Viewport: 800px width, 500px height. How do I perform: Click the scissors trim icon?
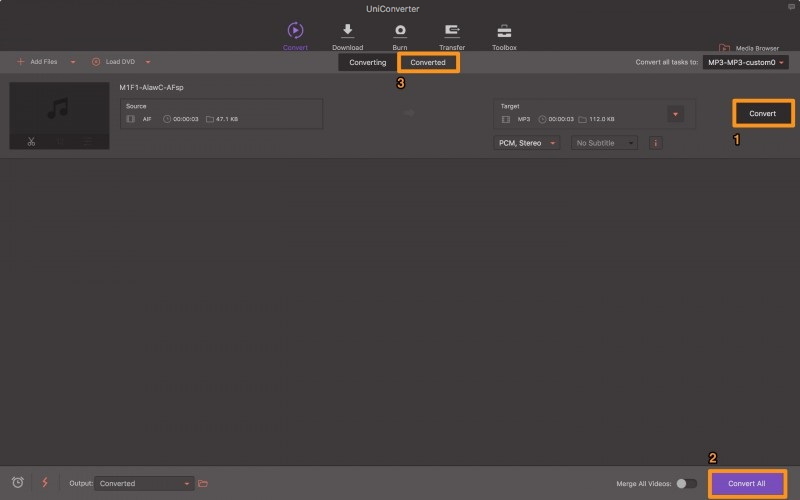coord(32,142)
